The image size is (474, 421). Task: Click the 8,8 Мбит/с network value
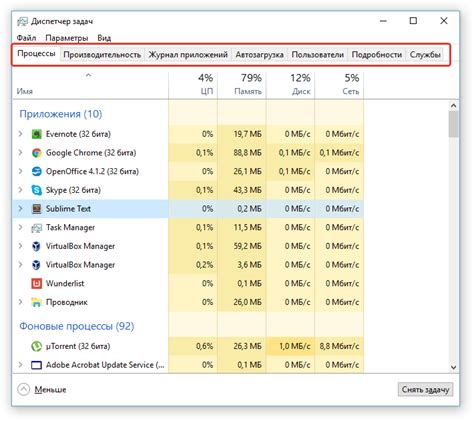tap(339, 346)
